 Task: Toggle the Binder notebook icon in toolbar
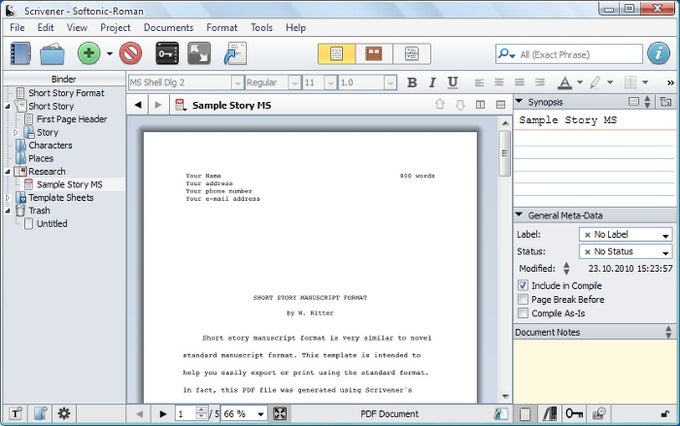[x=20, y=53]
